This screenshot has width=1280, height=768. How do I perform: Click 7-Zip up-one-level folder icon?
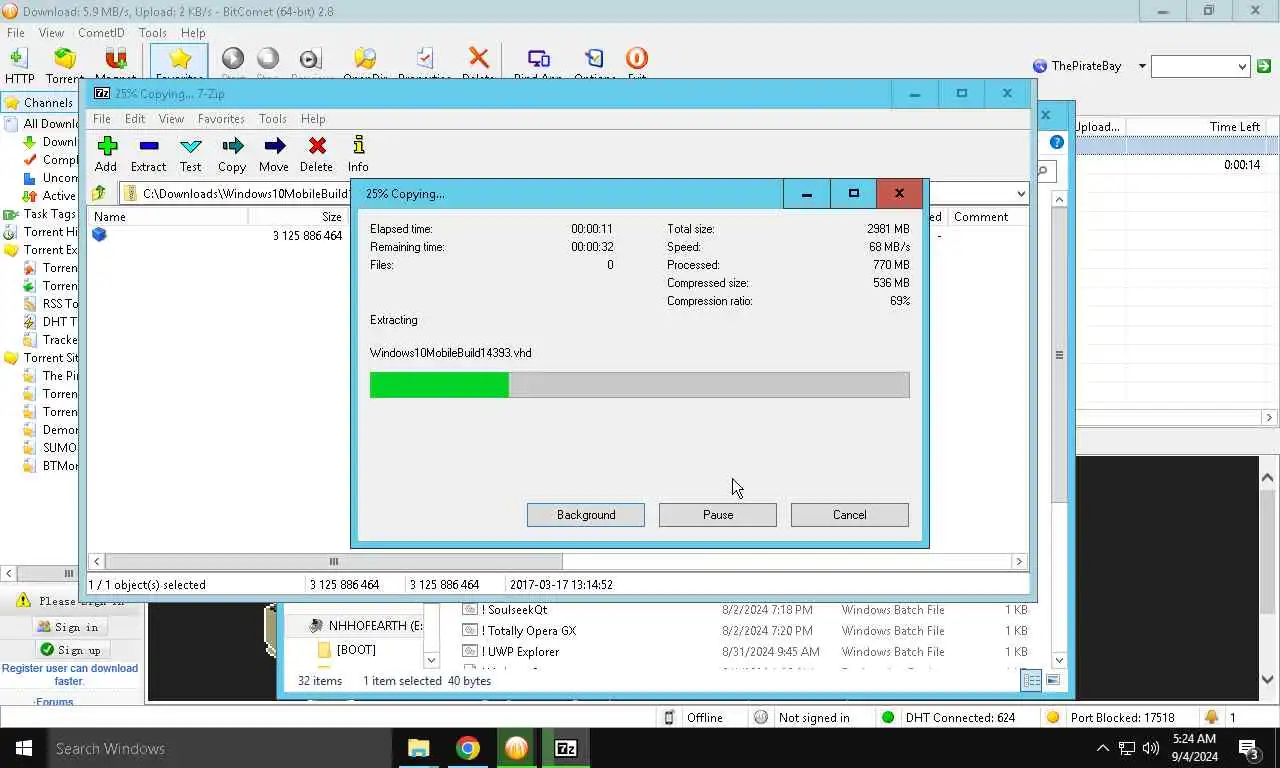99,193
